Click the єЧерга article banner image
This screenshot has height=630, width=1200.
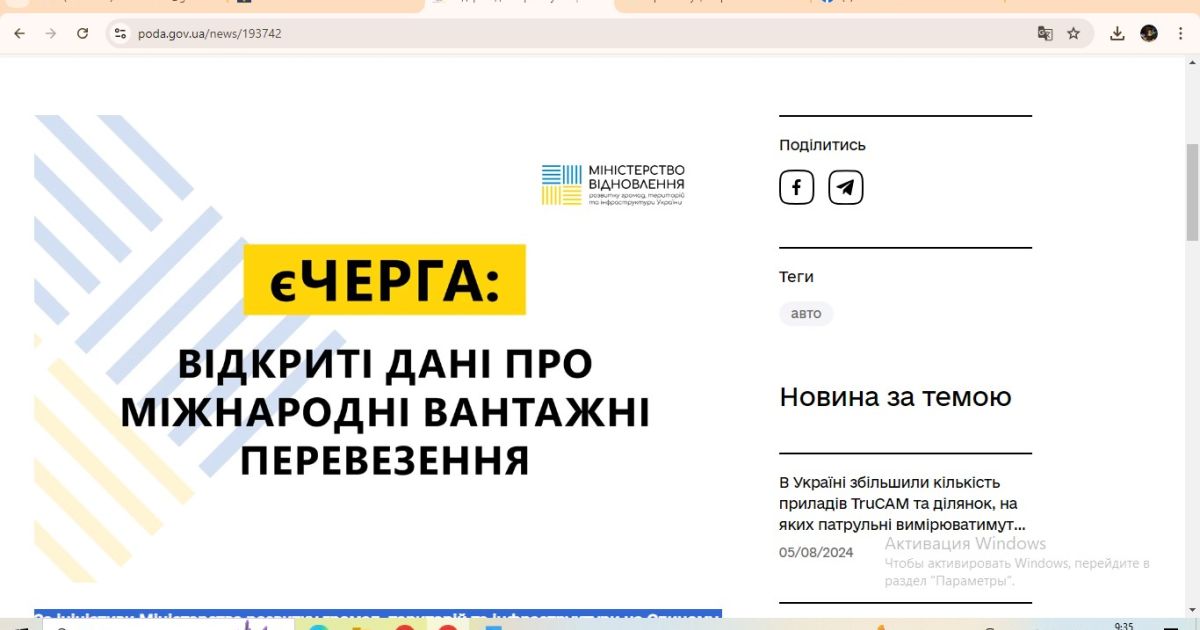coord(377,348)
